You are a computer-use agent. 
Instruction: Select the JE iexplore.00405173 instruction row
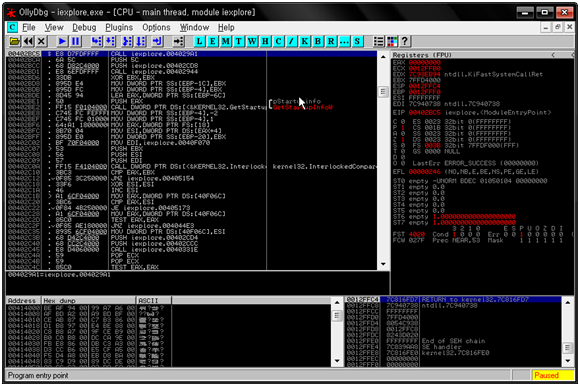pos(192,208)
